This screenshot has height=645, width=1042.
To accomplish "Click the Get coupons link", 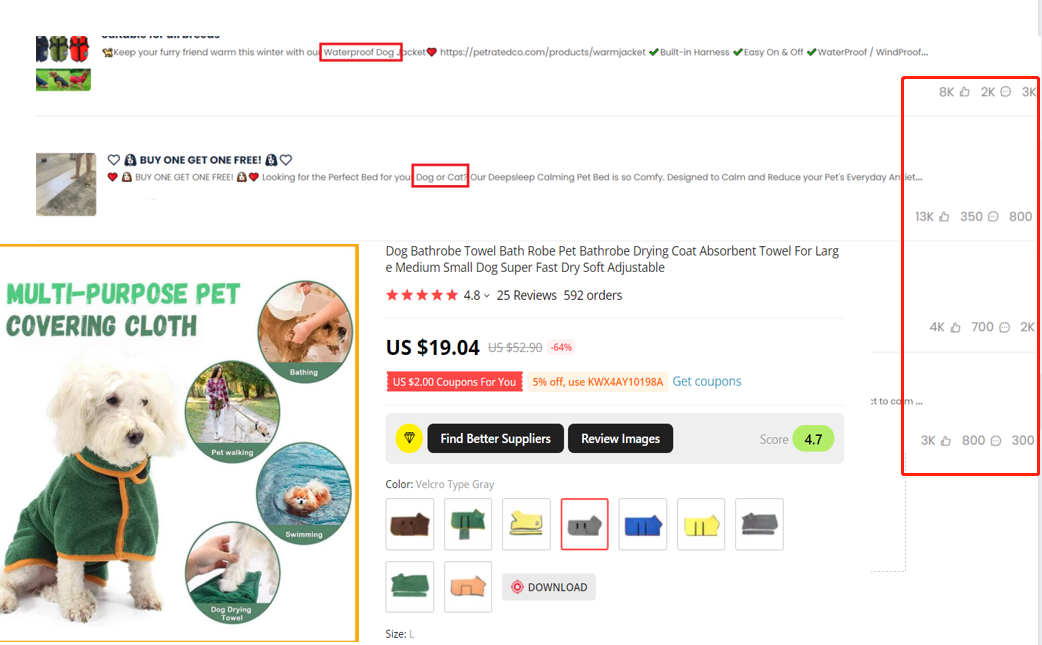I will [706, 381].
